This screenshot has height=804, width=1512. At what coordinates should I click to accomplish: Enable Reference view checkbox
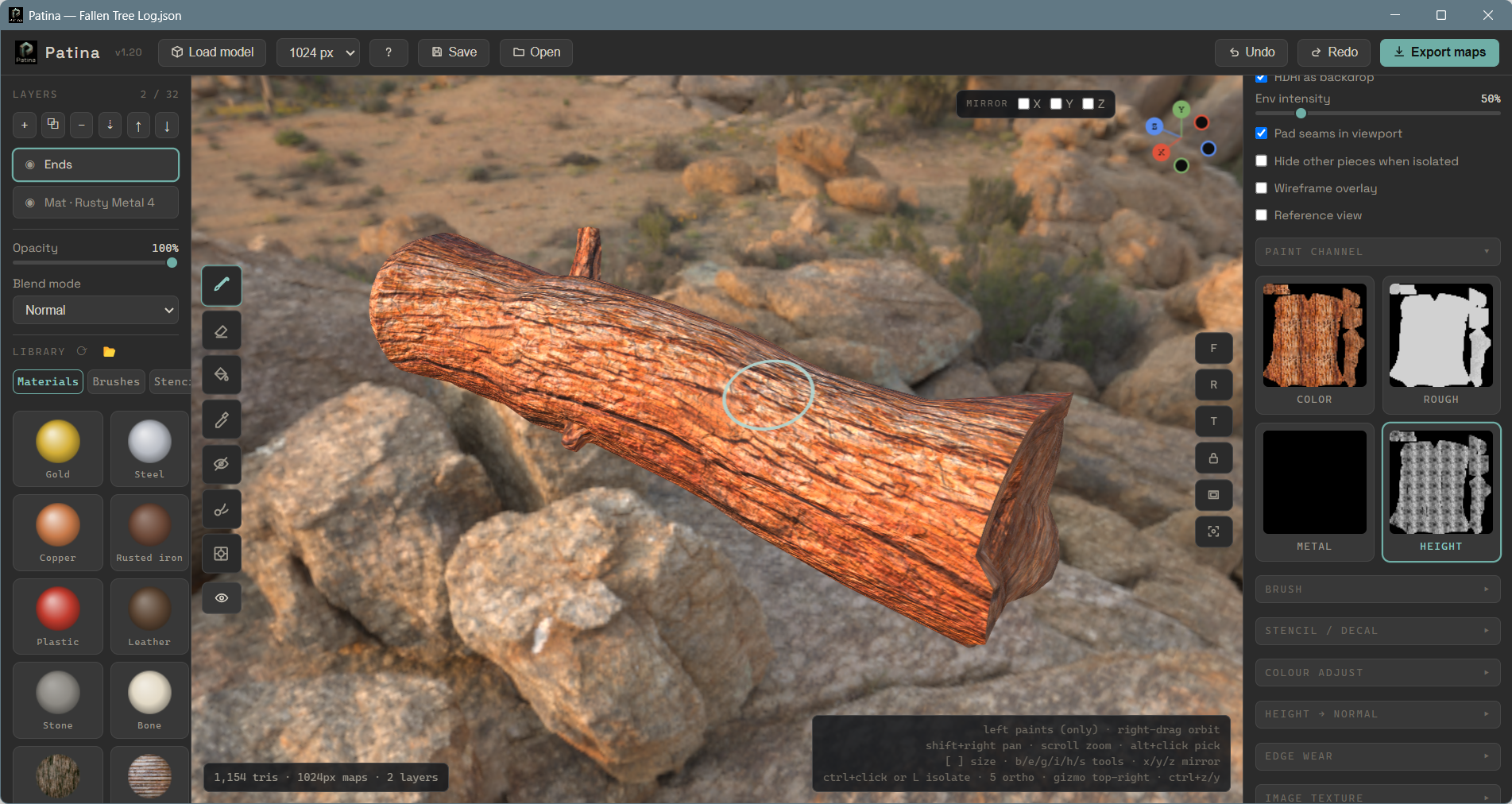coord(1261,215)
